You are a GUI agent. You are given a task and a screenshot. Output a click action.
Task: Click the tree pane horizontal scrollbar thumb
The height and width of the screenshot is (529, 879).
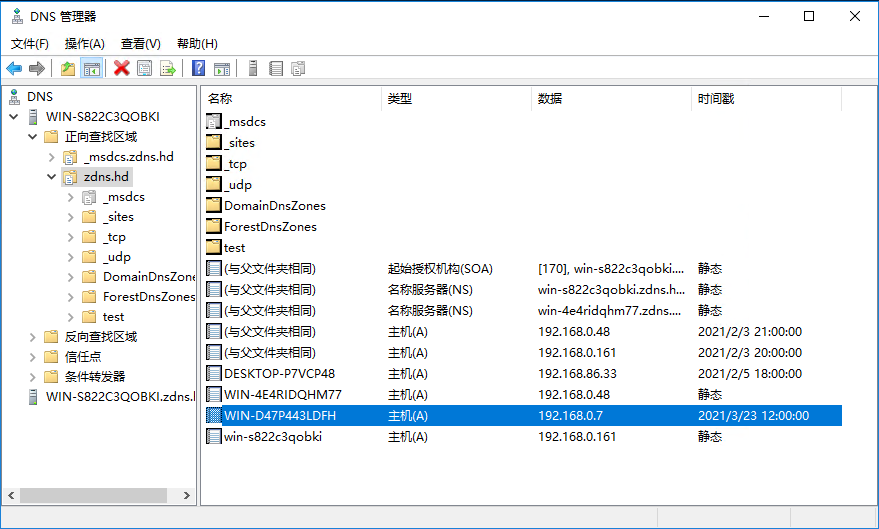pyautogui.click(x=94, y=495)
